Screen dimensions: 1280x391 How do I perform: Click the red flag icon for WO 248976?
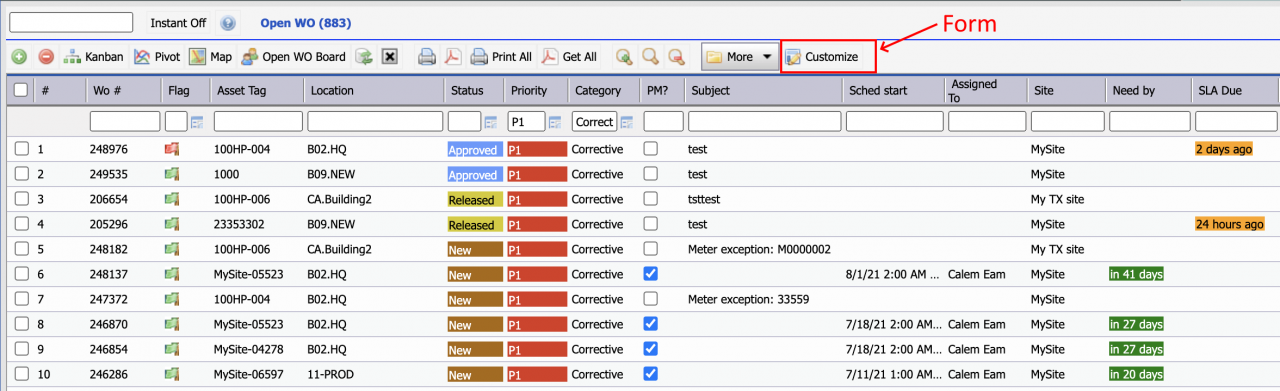click(171, 149)
